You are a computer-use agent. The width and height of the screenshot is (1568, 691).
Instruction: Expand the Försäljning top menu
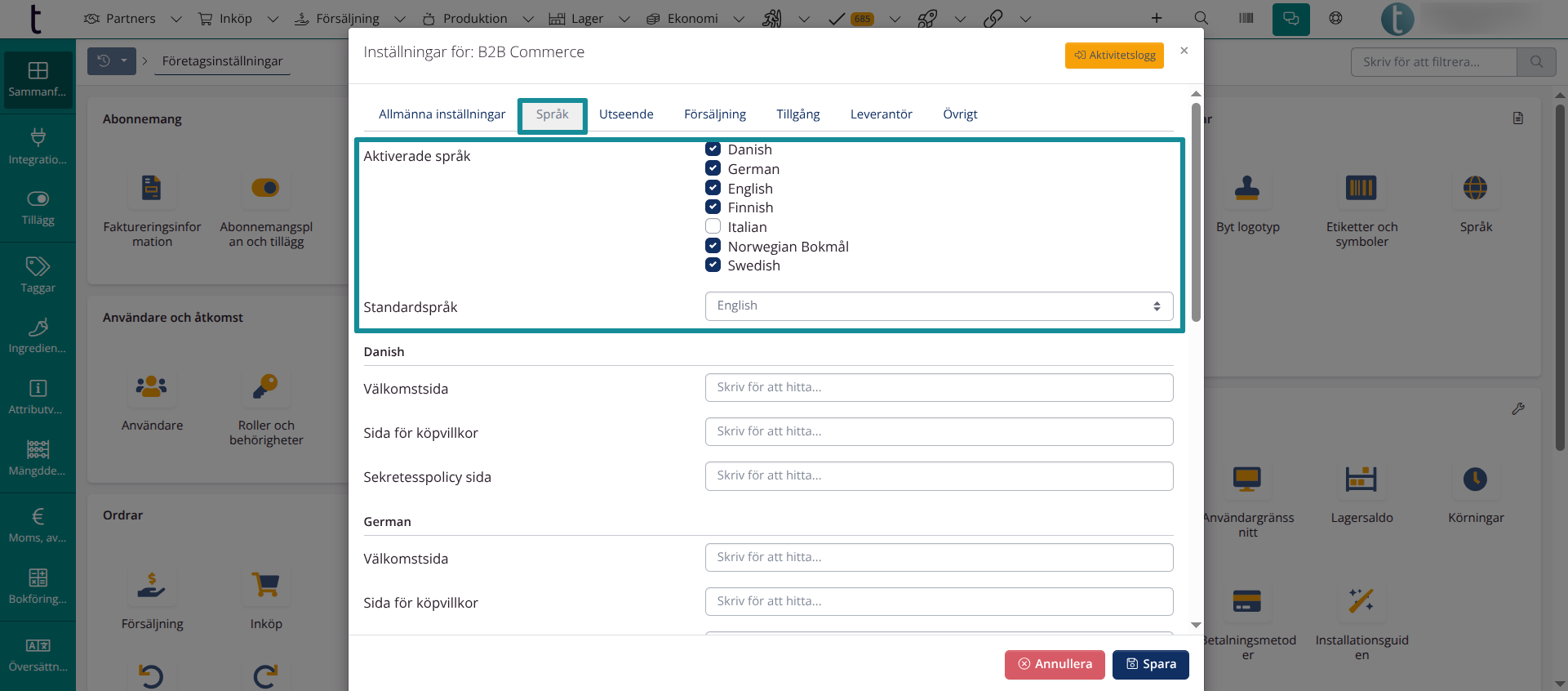pyautogui.click(x=349, y=19)
